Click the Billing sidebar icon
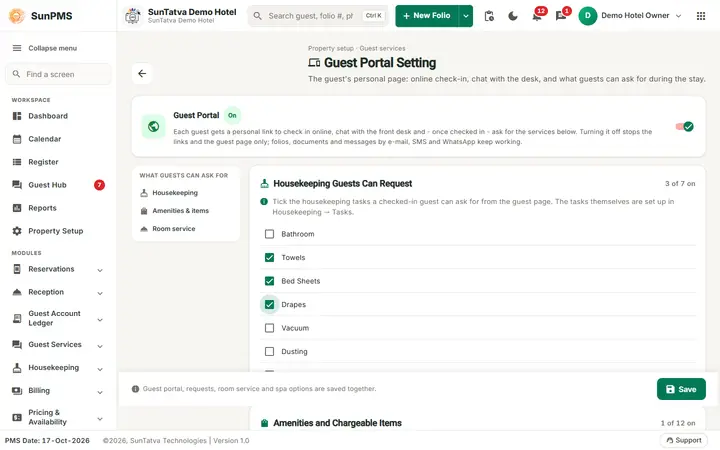Viewport: 720px width, 450px height. [x=17, y=391]
